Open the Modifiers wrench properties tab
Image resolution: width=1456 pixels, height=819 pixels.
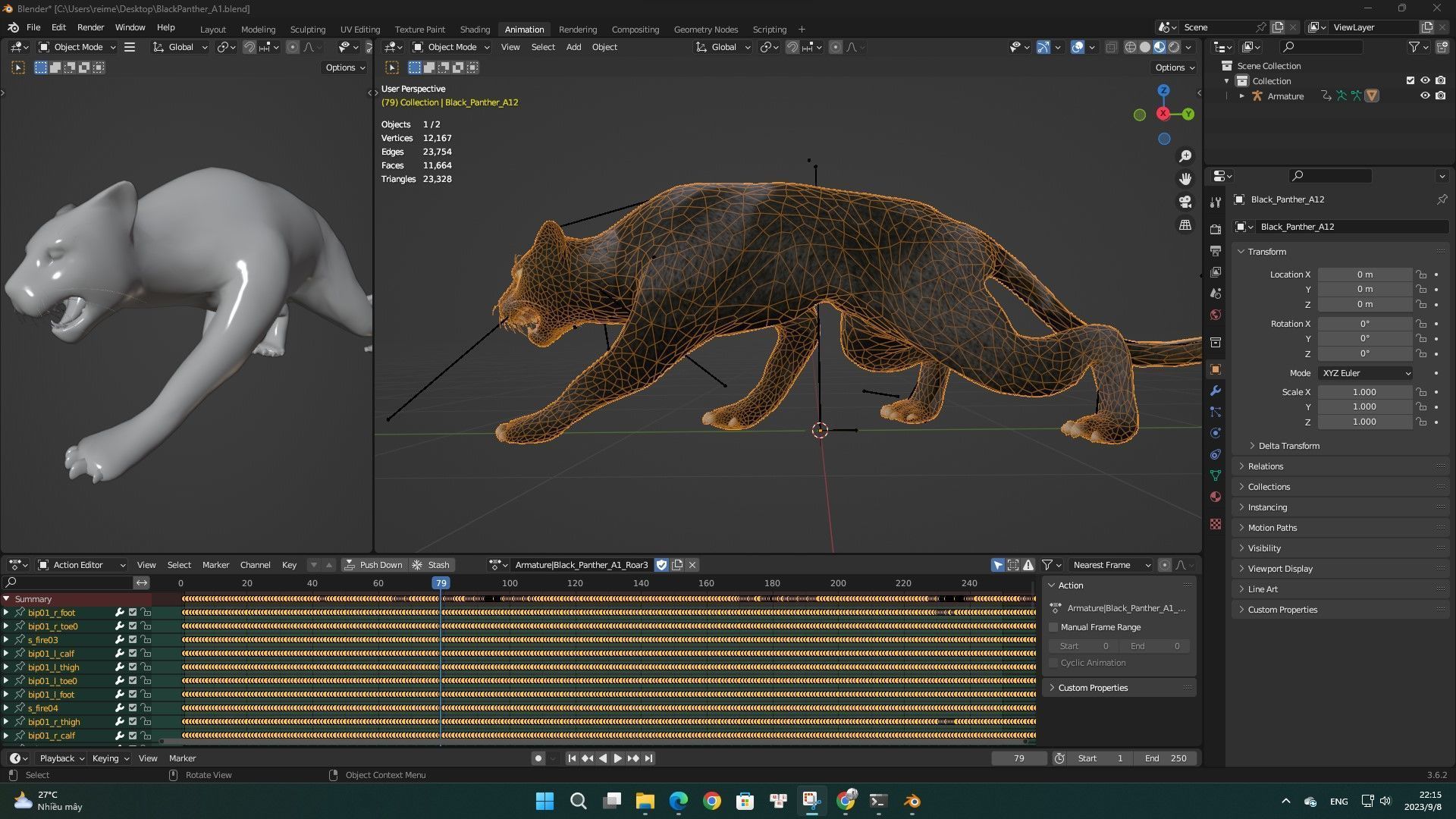(x=1216, y=391)
